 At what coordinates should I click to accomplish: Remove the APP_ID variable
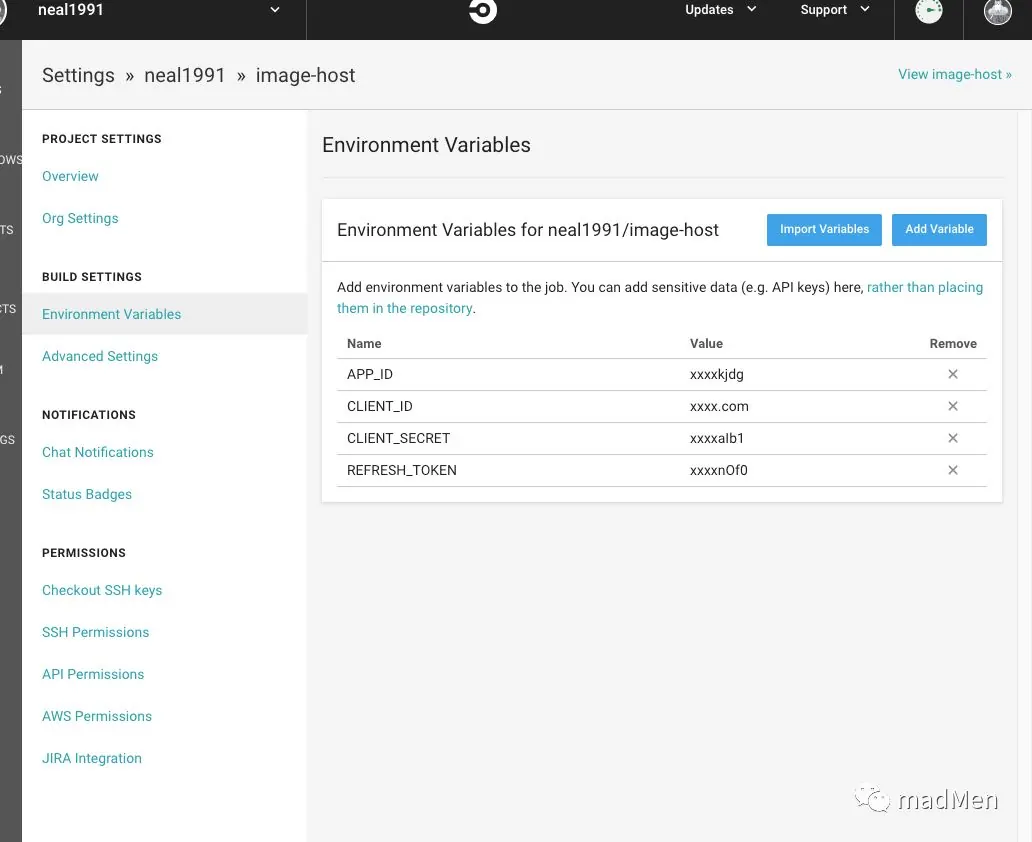point(952,374)
